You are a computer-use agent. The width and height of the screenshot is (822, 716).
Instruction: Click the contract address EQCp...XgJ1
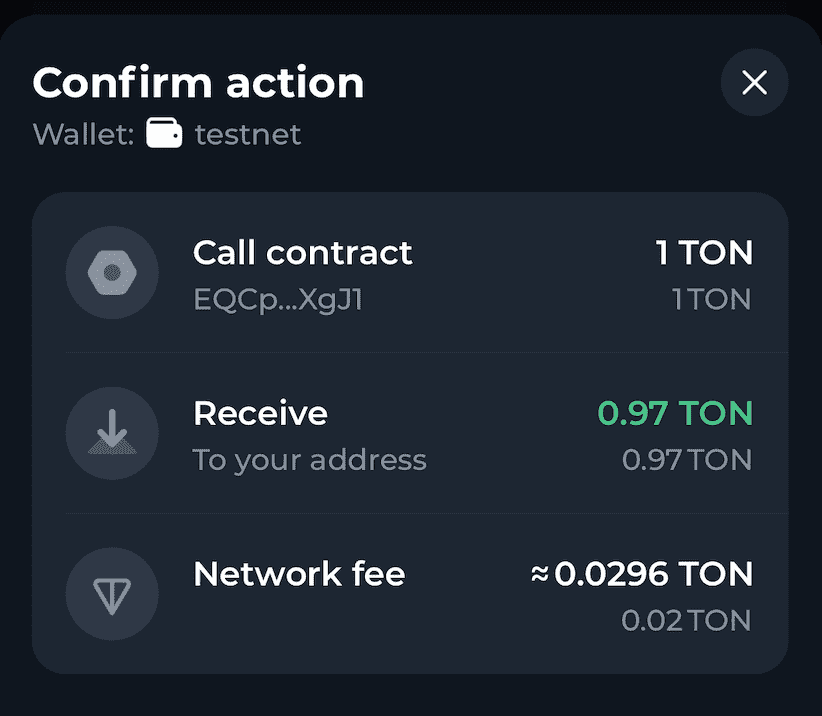click(277, 299)
